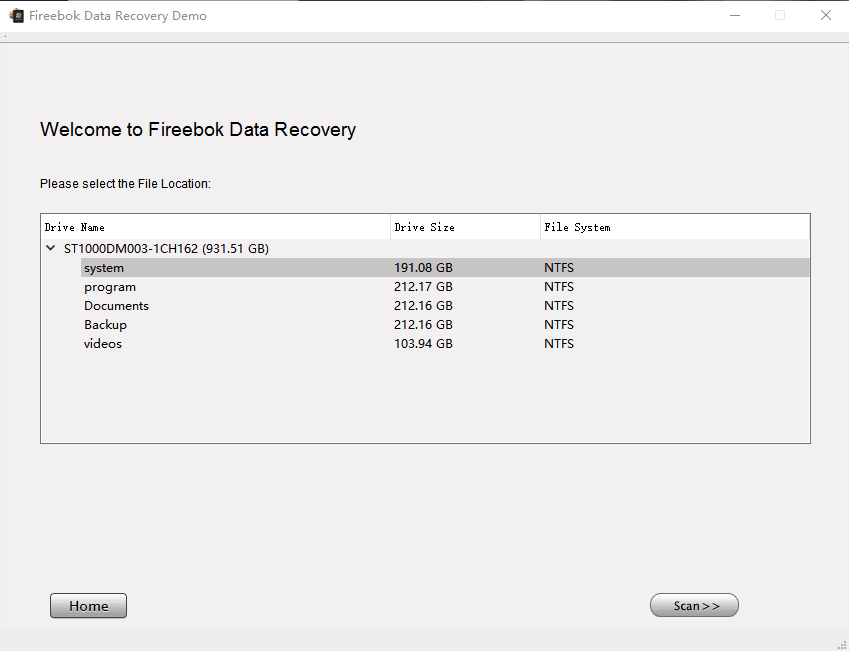Close the Fireebok Data Recovery window

[x=826, y=15]
